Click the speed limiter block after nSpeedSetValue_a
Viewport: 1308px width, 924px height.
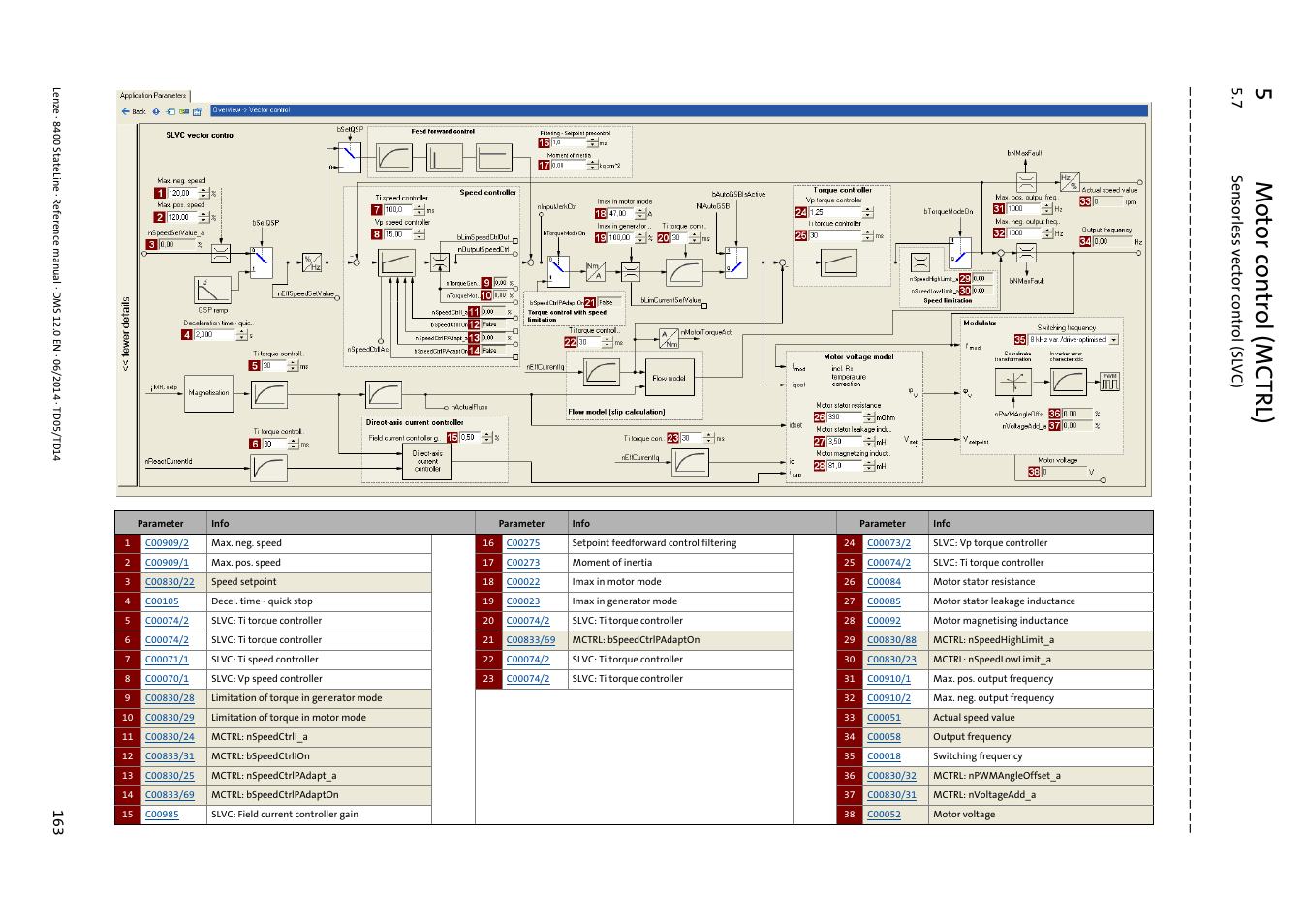point(221,254)
